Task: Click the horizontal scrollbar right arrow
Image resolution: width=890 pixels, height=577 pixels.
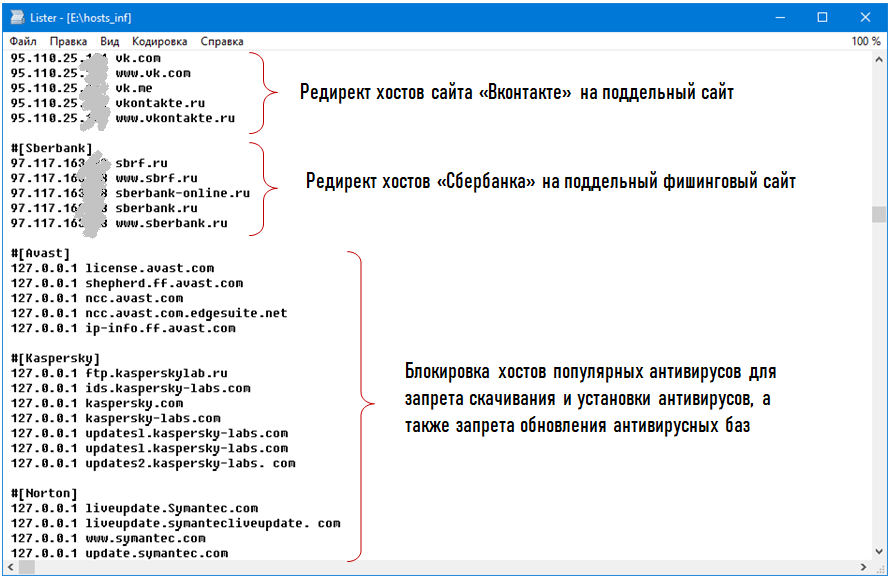Action: pos(863,567)
